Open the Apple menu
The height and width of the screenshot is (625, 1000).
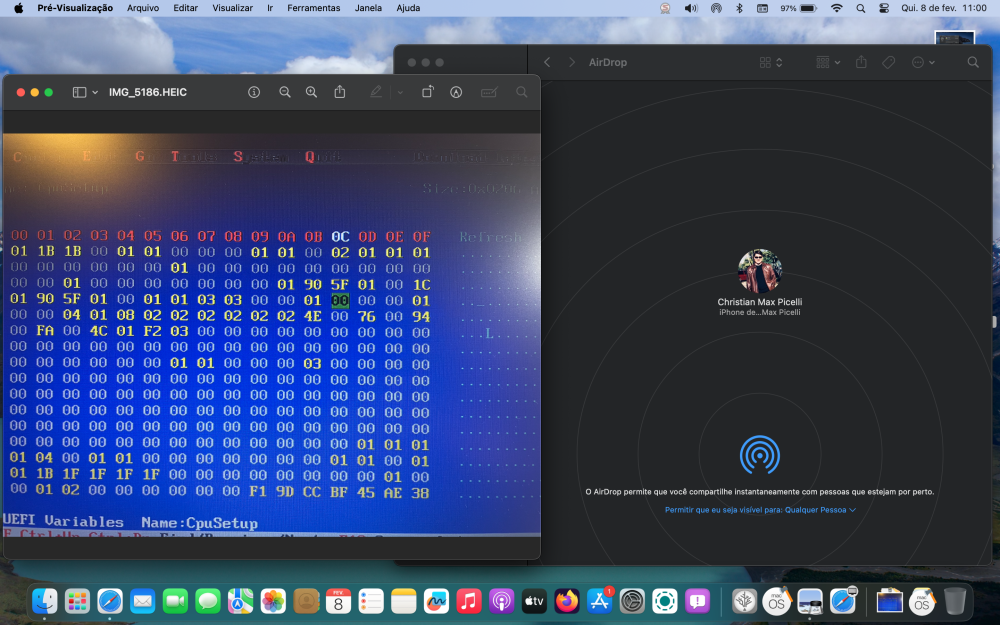pyautogui.click(x=18, y=8)
